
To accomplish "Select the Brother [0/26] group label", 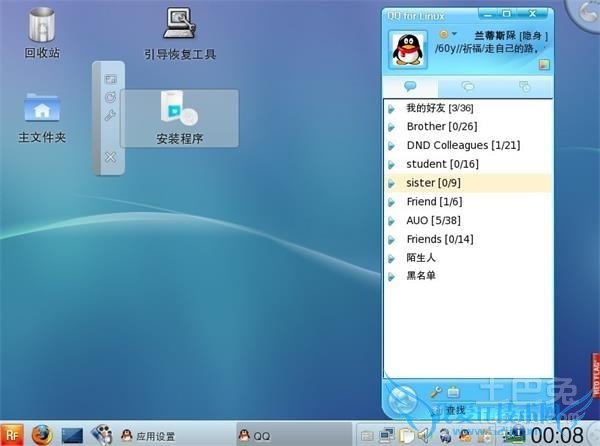I will click(442, 127).
